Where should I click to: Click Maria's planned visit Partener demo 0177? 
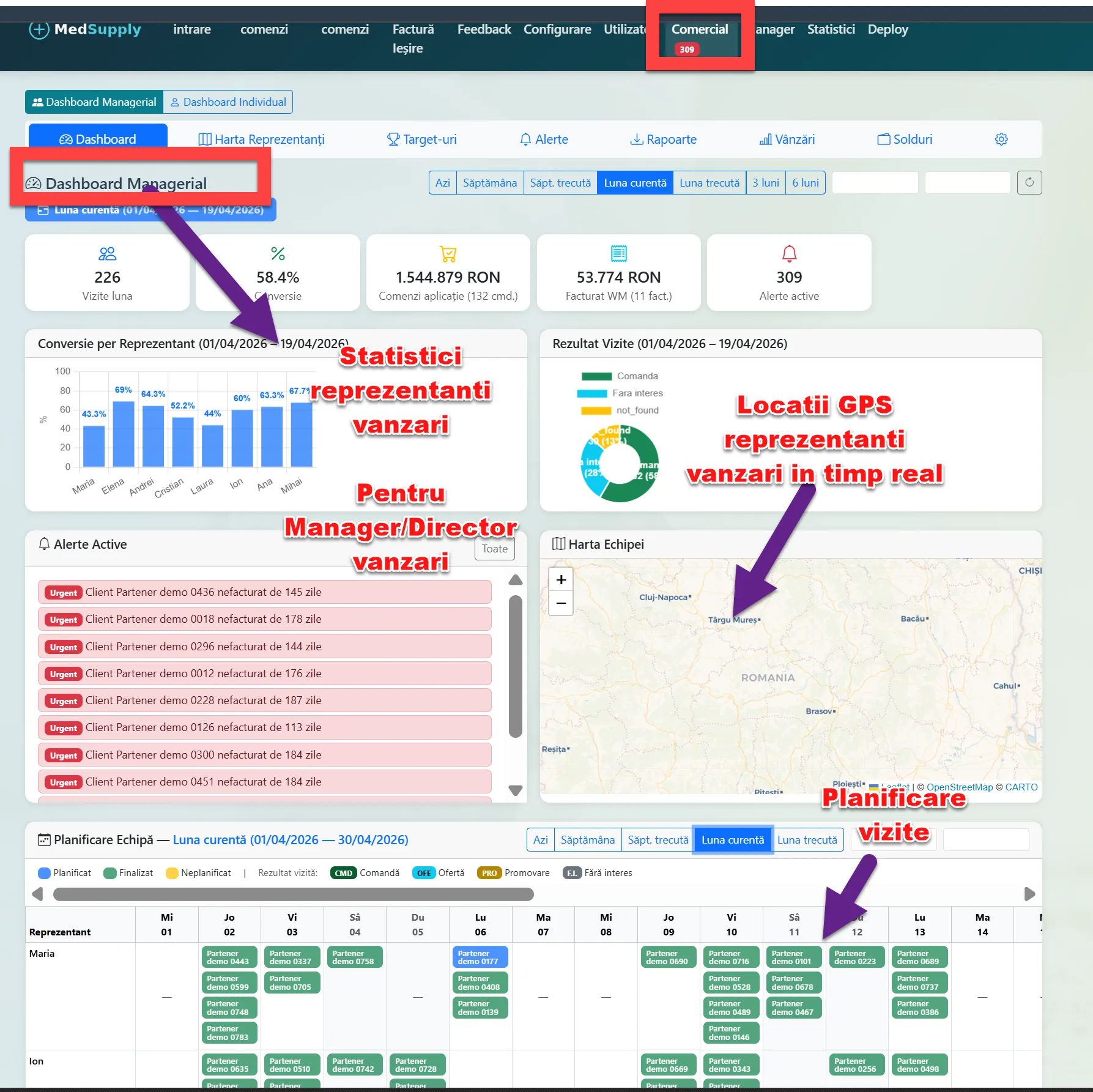(x=480, y=957)
